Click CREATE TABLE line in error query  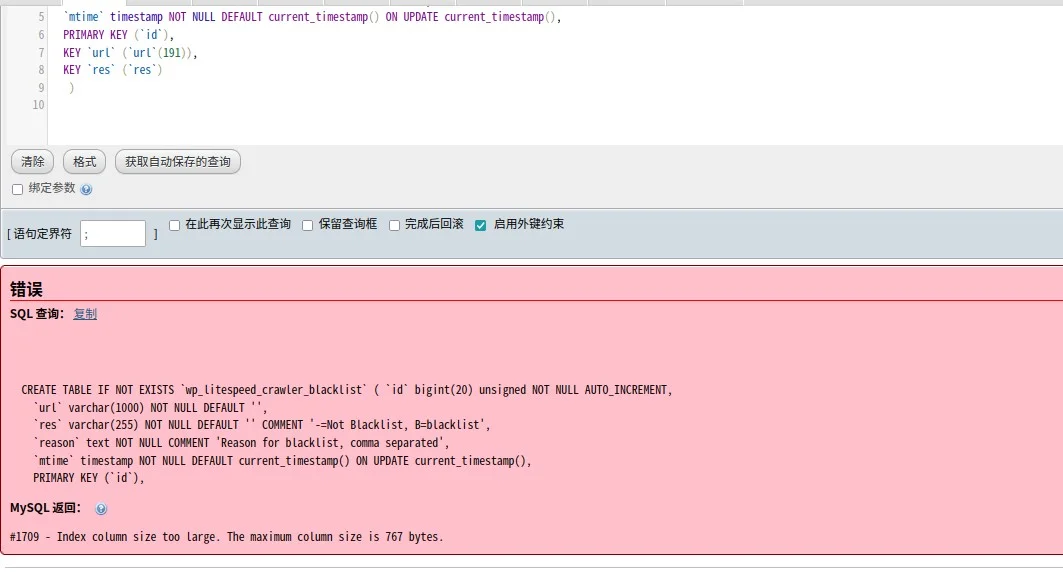click(x=346, y=390)
